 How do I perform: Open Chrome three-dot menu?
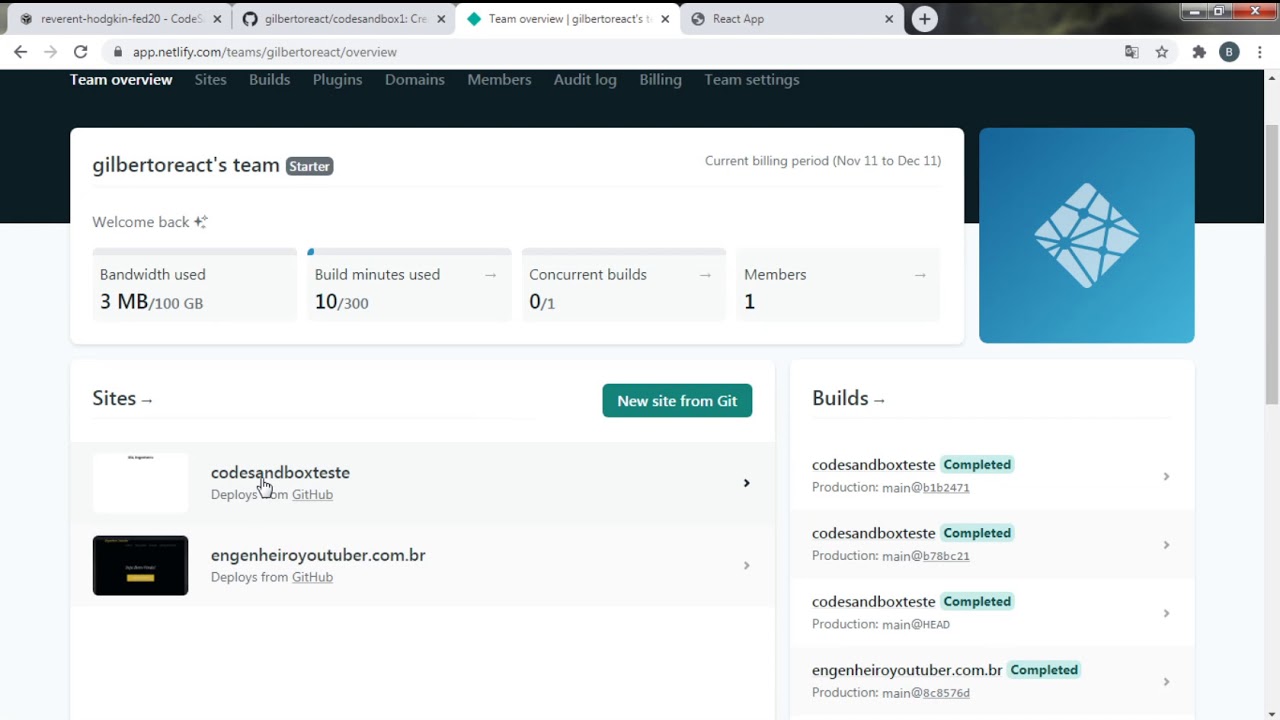click(x=1259, y=52)
